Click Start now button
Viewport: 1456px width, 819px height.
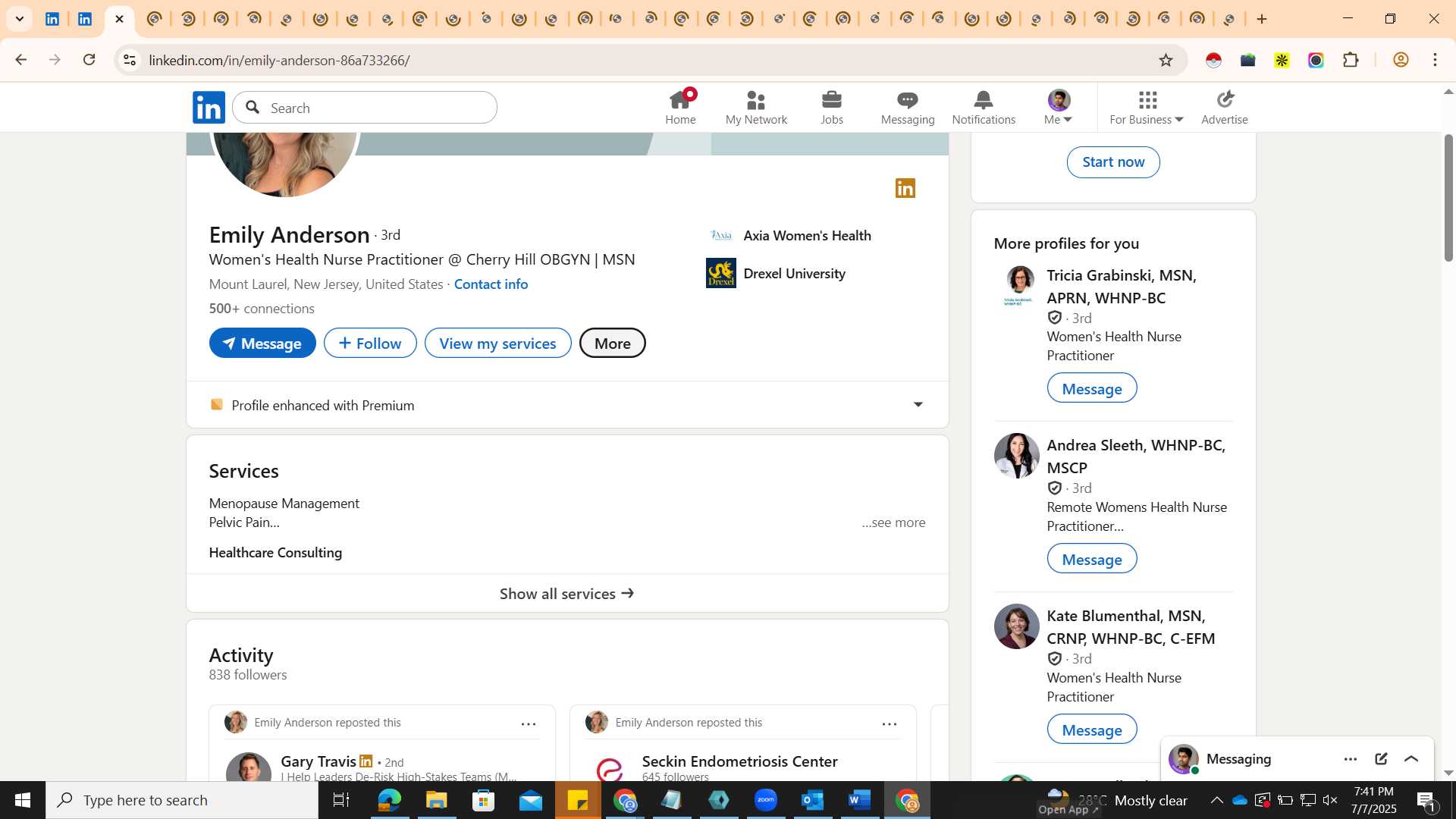click(x=1113, y=162)
